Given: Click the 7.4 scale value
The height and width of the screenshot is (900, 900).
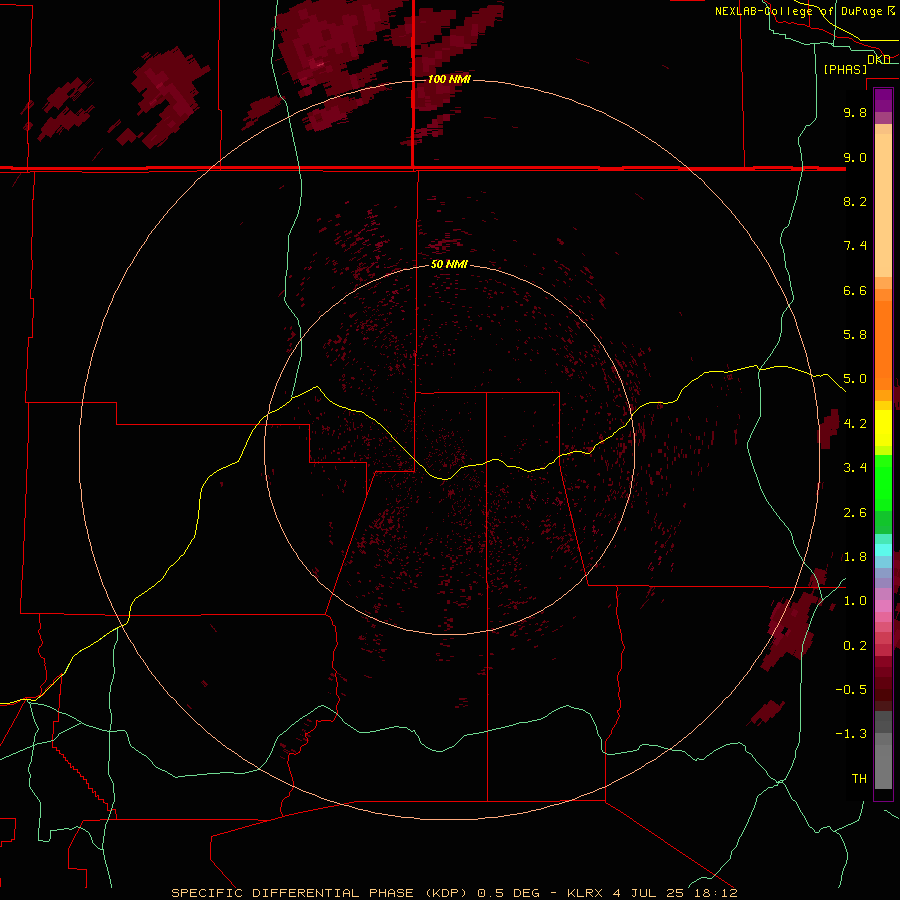Looking at the screenshot, I should click(x=855, y=246).
